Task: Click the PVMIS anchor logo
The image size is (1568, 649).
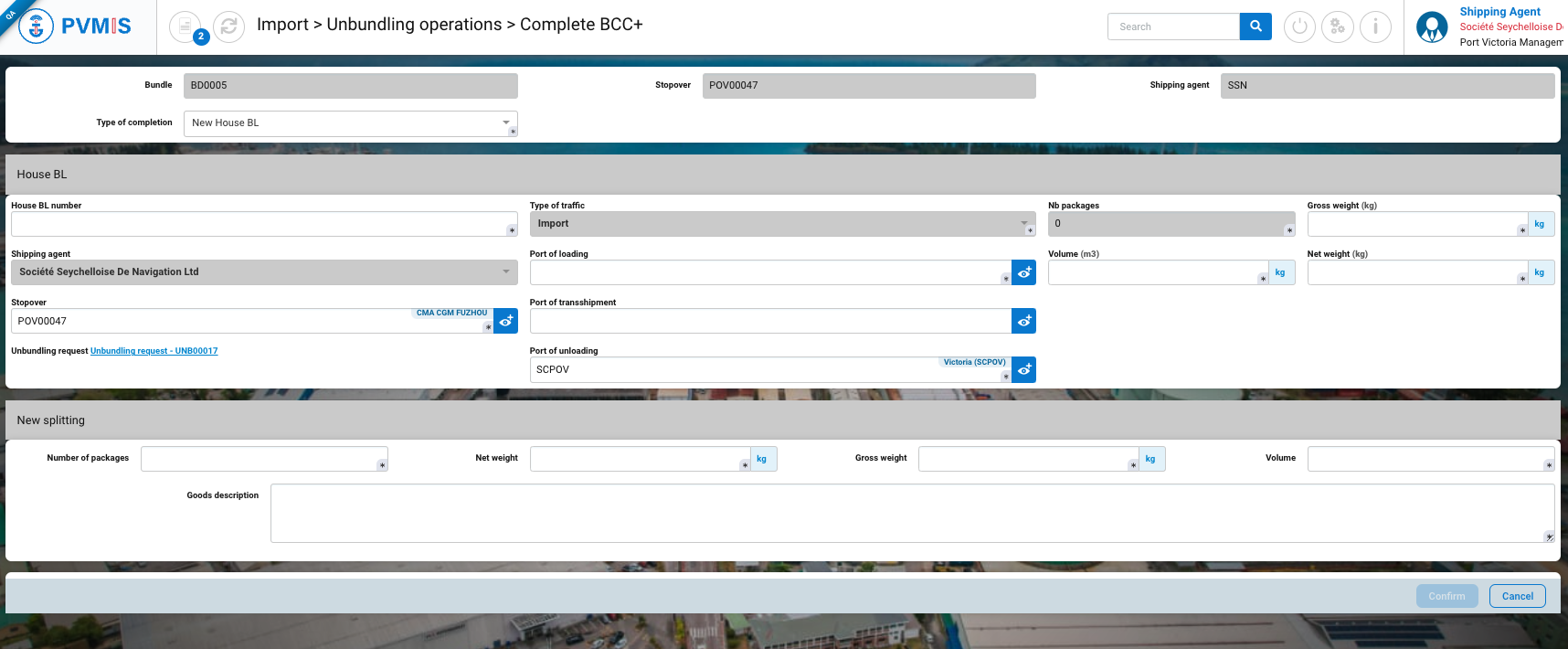Action: coord(37,27)
